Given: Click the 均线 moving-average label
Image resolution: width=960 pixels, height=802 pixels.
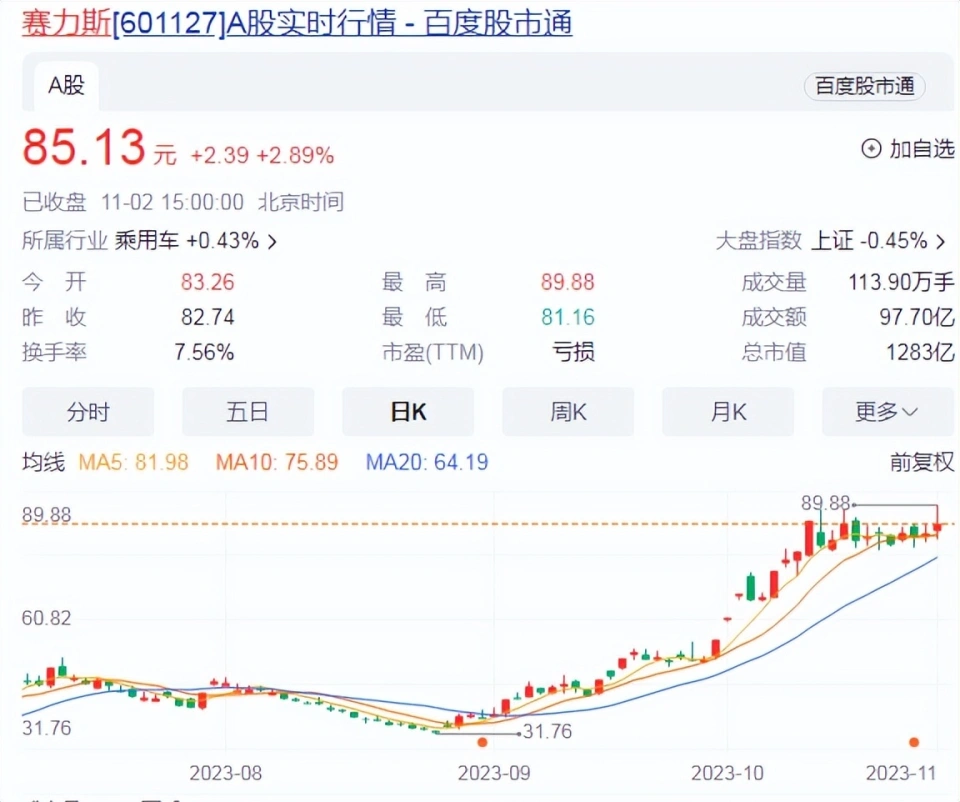Looking at the screenshot, I should tap(43, 462).
